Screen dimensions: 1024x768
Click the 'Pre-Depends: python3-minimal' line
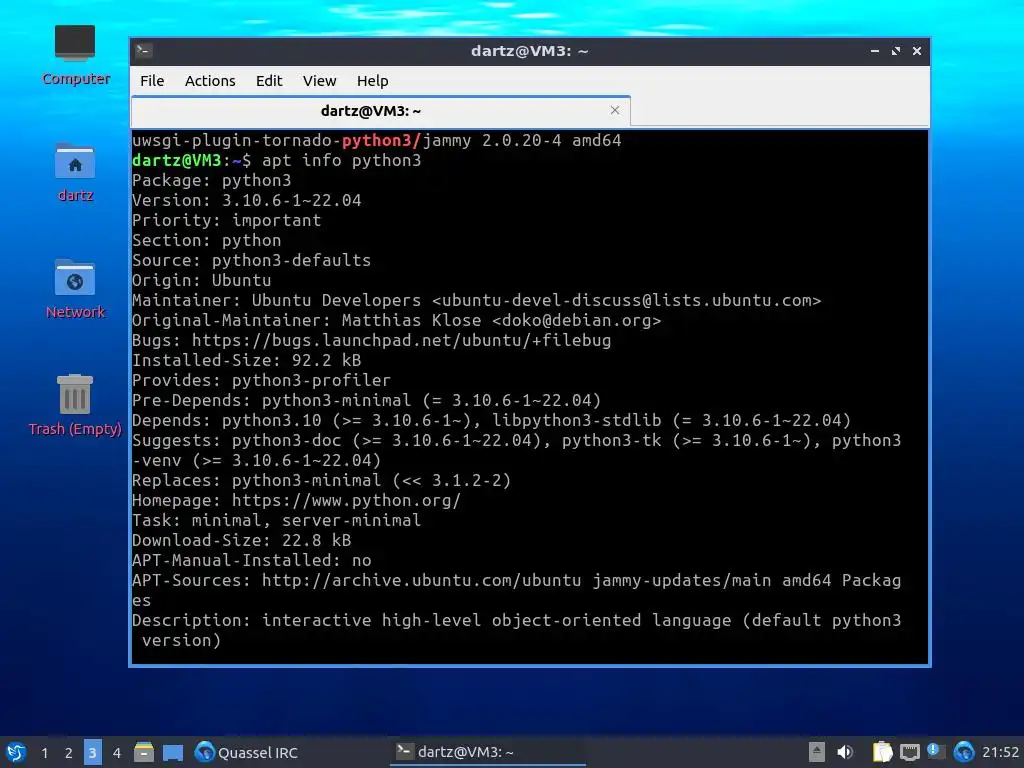coord(366,400)
